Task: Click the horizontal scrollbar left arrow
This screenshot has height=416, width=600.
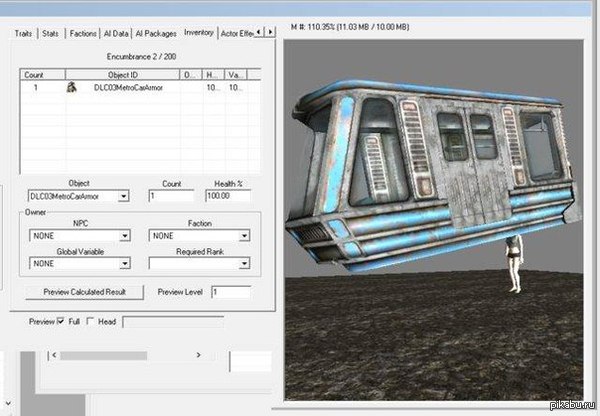Action: [54, 355]
